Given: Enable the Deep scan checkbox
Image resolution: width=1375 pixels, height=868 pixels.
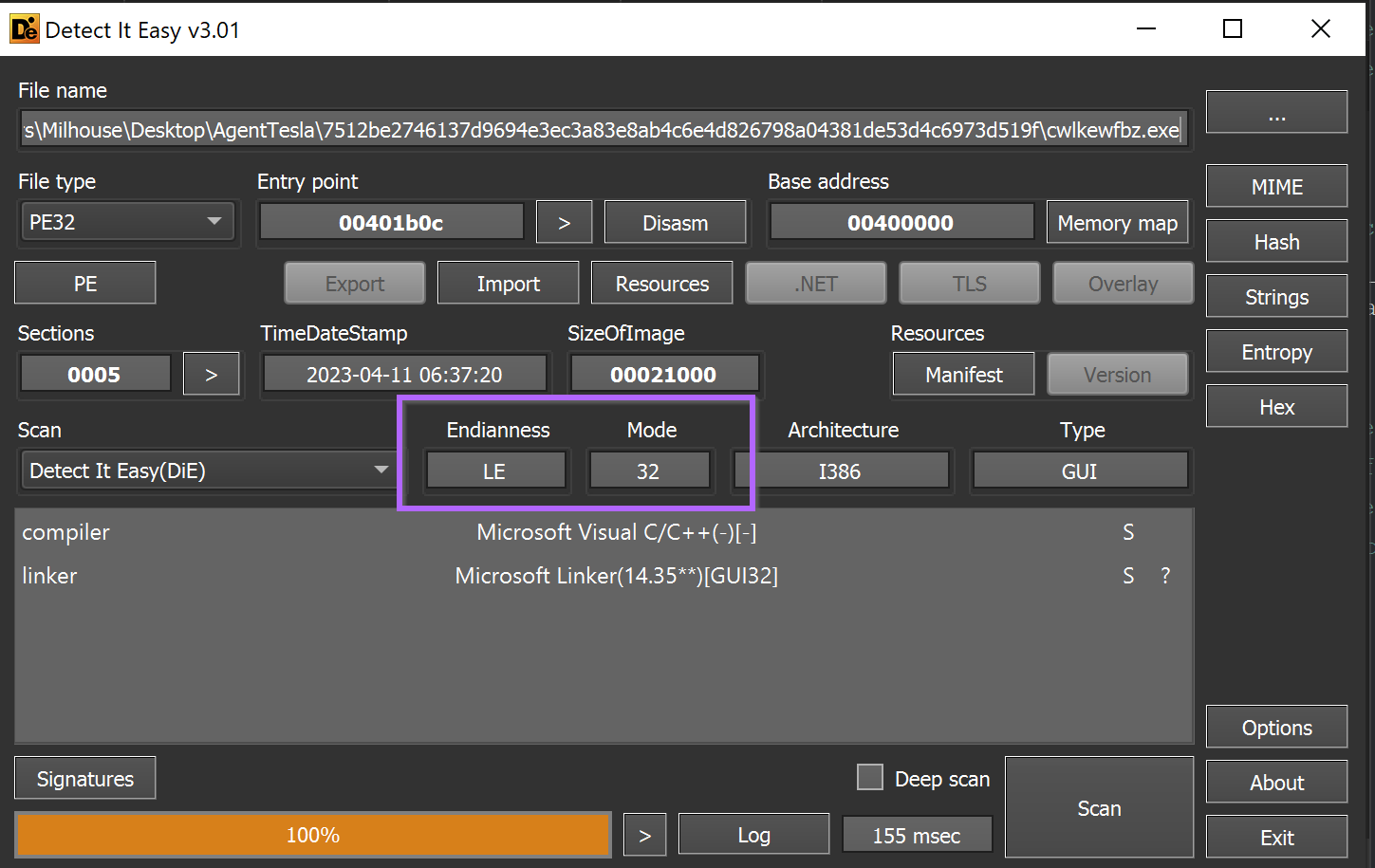Looking at the screenshot, I should point(869,777).
